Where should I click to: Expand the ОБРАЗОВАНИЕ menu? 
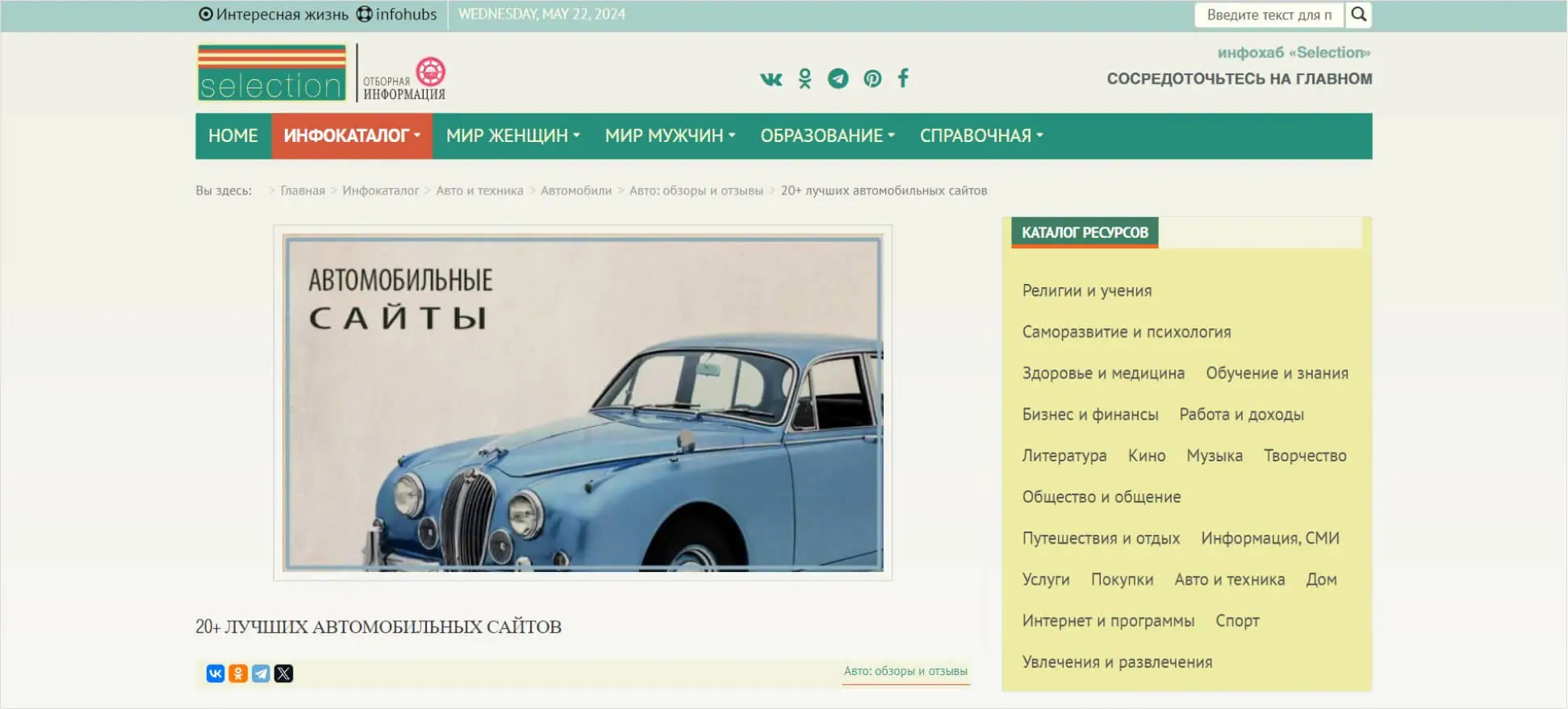828,136
